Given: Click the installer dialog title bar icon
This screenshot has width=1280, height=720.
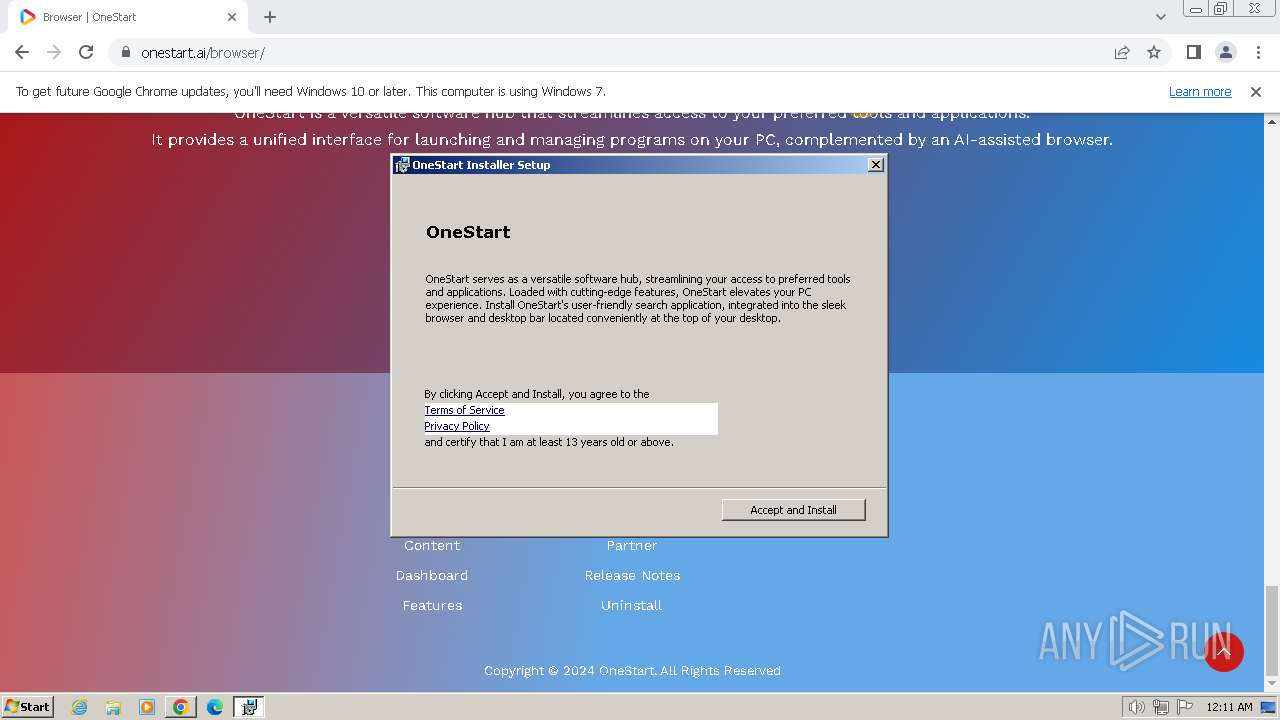Looking at the screenshot, I should click(402, 165).
